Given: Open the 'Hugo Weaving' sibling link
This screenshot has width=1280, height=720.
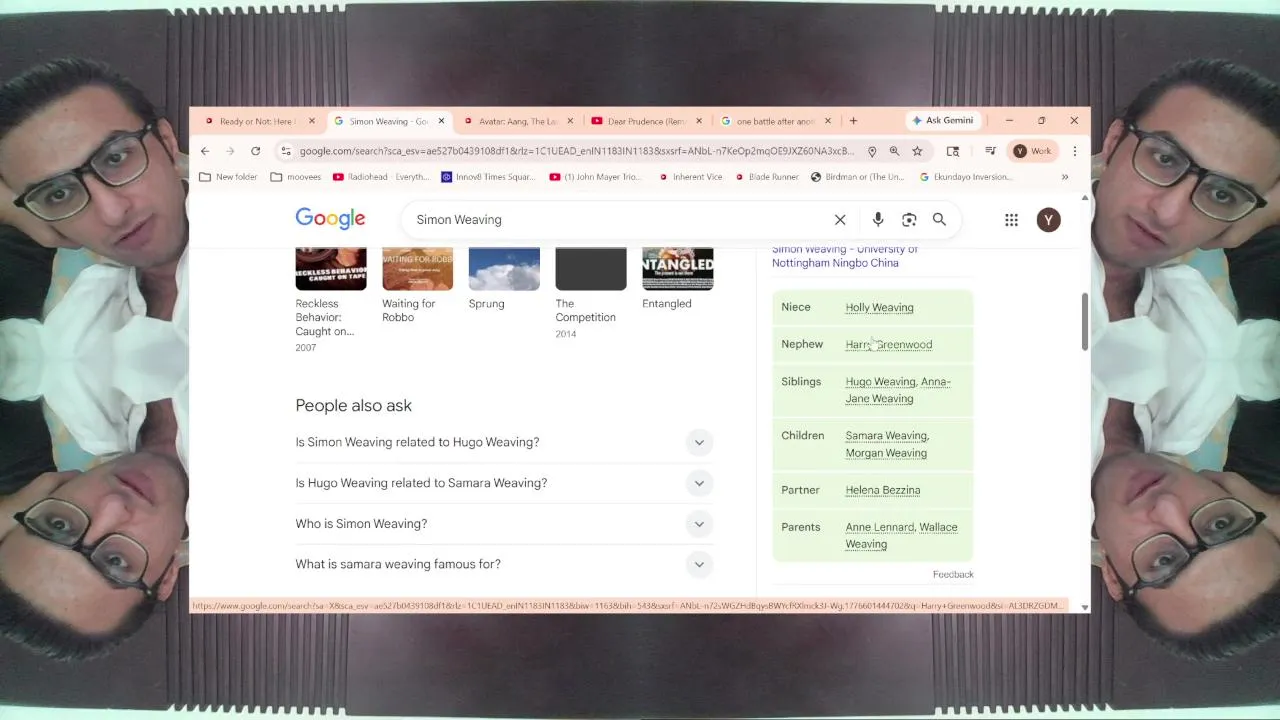Looking at the screenshot, I should (x=880, y=381).
